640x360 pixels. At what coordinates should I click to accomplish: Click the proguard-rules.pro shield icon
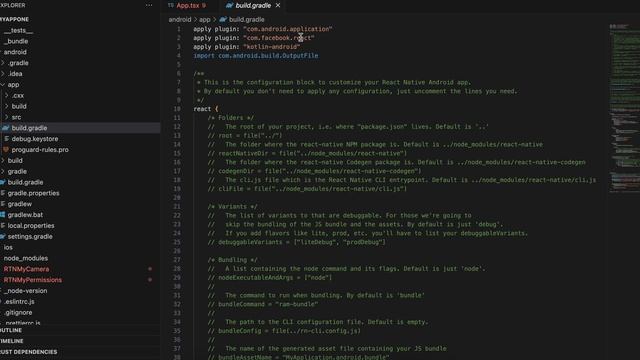point(6,149)
